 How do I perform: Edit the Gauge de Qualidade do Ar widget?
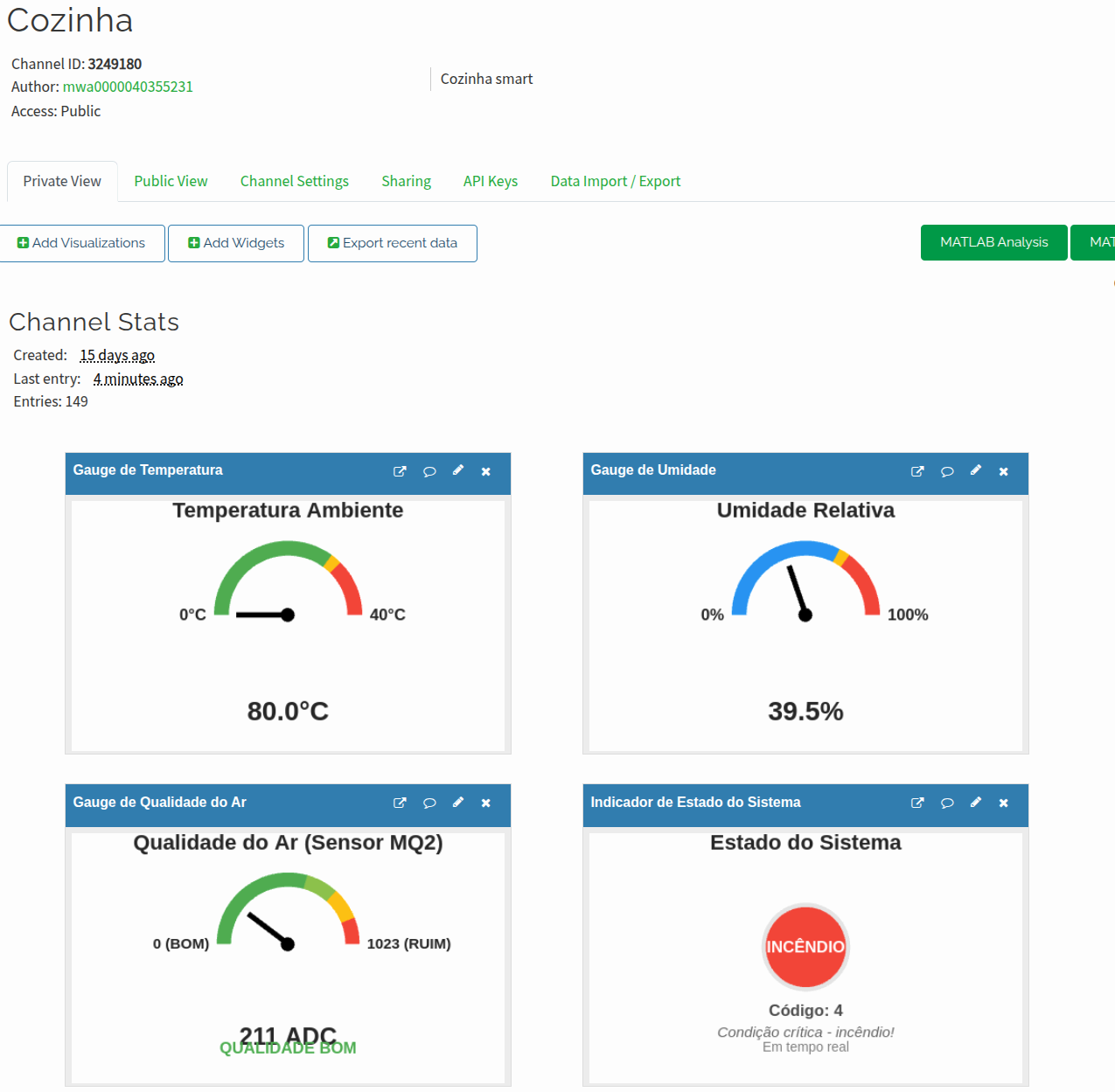pyautogui.click(x=457, y=803)
